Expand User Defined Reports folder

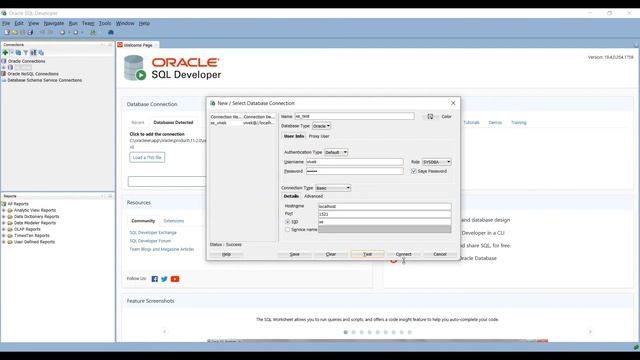pos(4,242)
